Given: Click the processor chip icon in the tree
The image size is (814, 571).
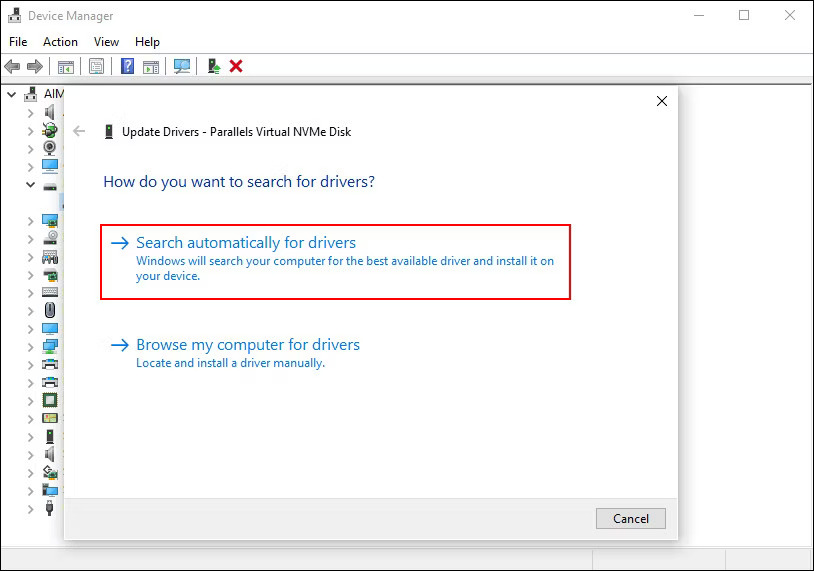Looking at the screenshot, I should [x=50, y=400].
